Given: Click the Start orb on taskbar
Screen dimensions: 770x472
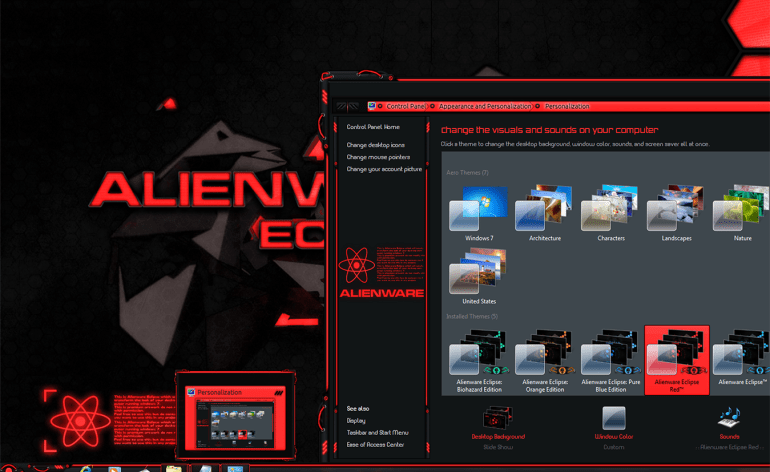Looking at the screenshot, I should tap(10, 469).
